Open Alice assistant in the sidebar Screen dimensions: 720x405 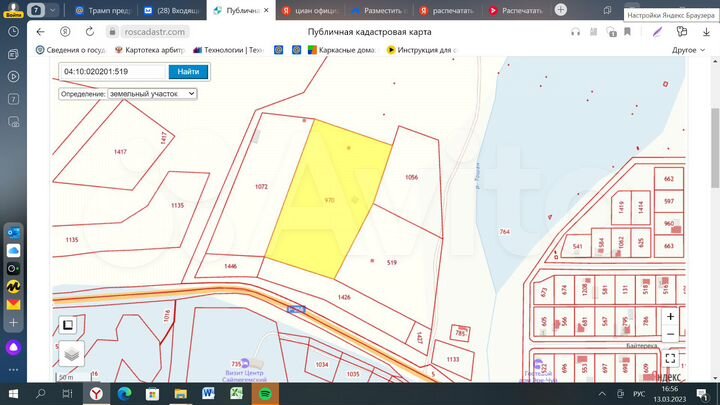coord(14,347)
